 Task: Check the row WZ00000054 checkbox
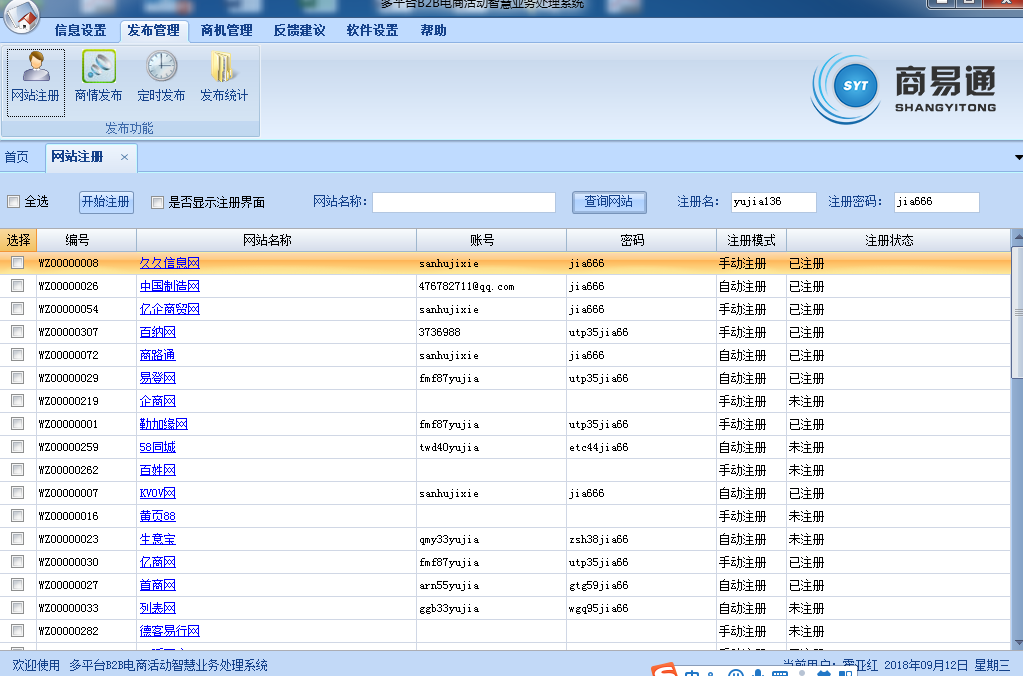click(x=18, y=309)
